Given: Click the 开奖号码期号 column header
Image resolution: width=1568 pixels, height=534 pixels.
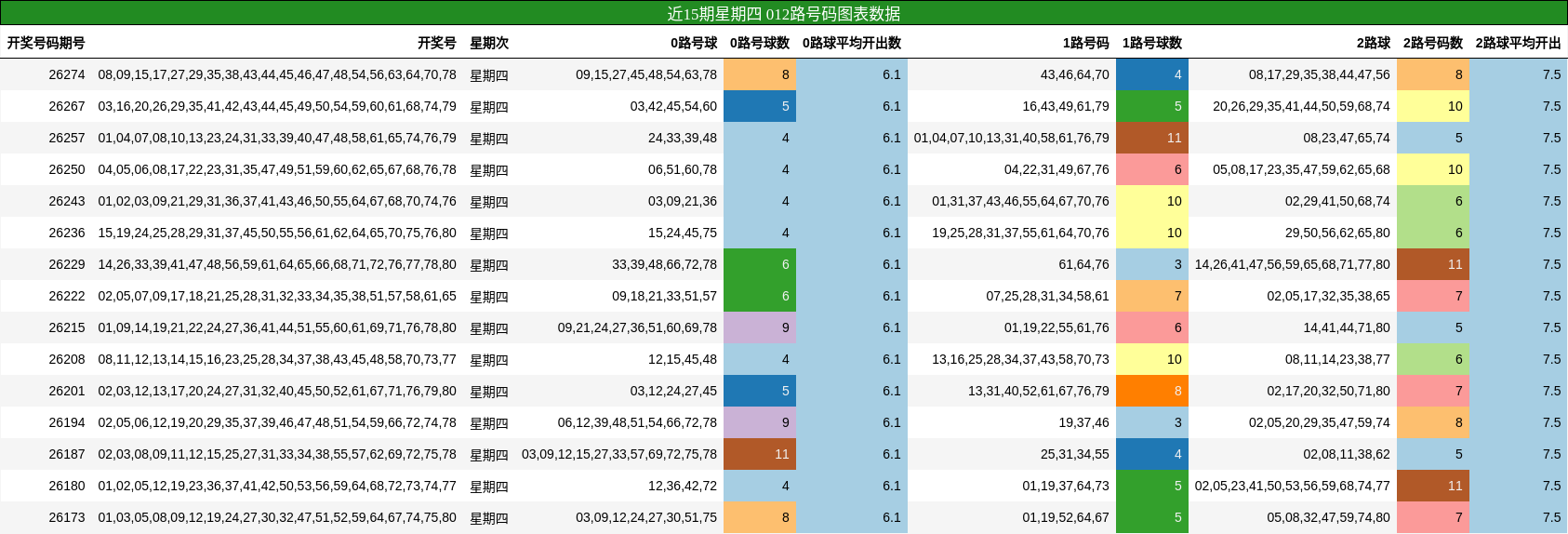Looking at the screenshot, I should [47, 43].
